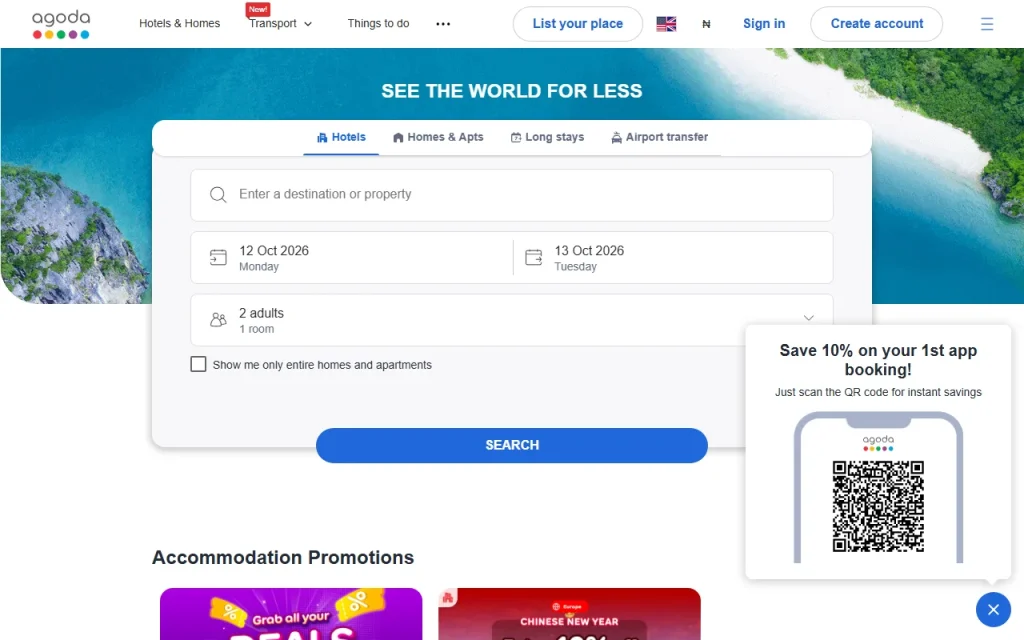The height and width of the screenshot is (640, 1024).
Task: Open the purple 'Grab all your deals' promotion
Action: tap(291, 614)
